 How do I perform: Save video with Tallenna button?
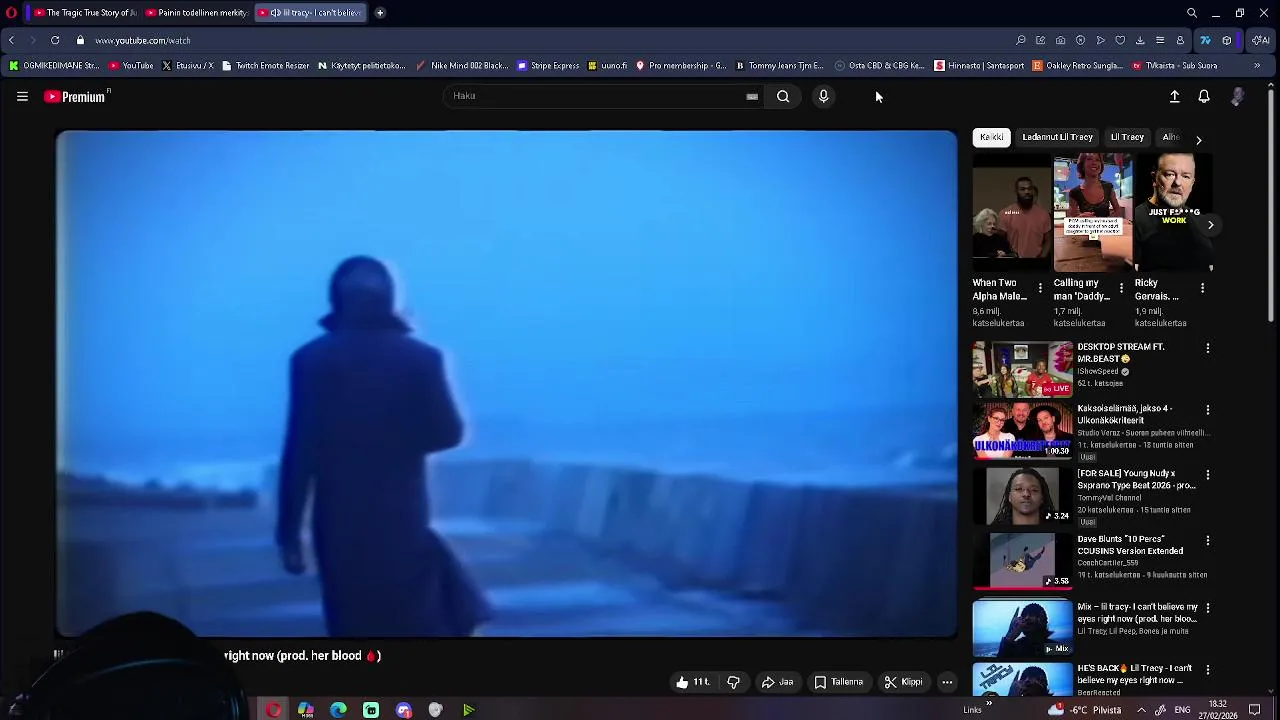(838, 682)
